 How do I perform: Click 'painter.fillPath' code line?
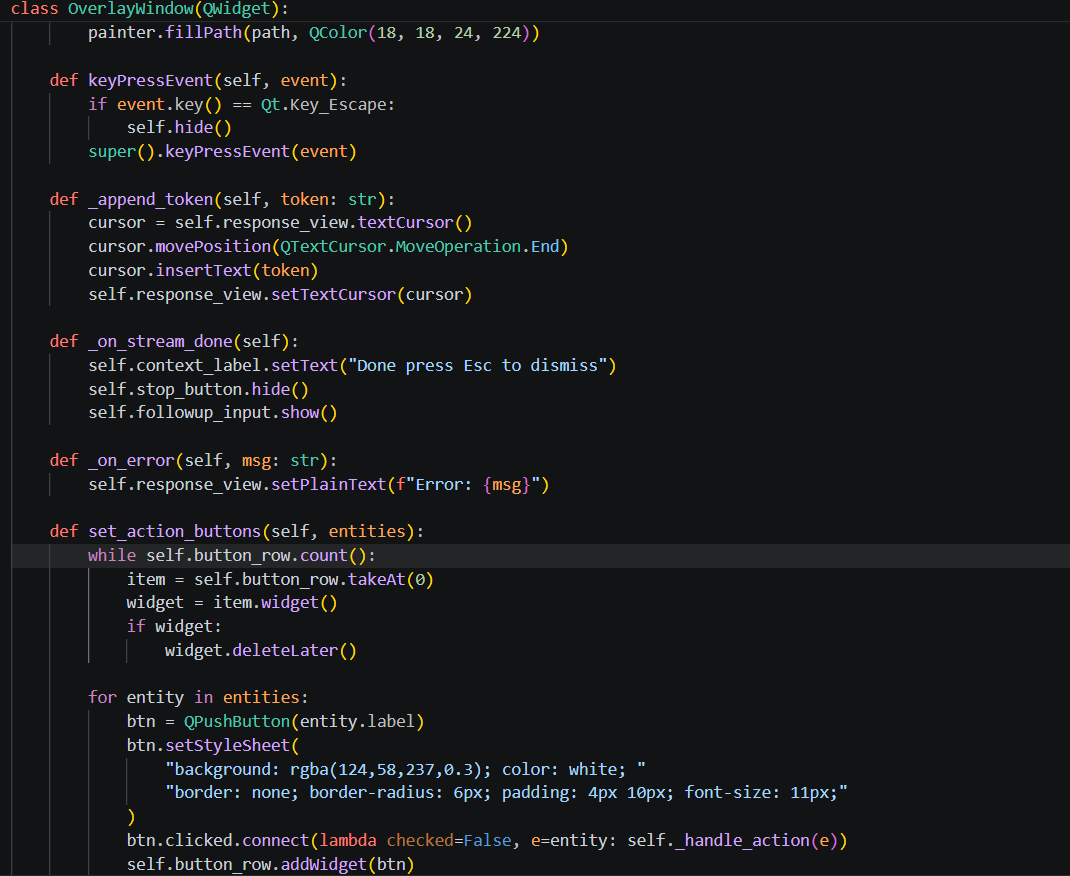pos(313,33)
